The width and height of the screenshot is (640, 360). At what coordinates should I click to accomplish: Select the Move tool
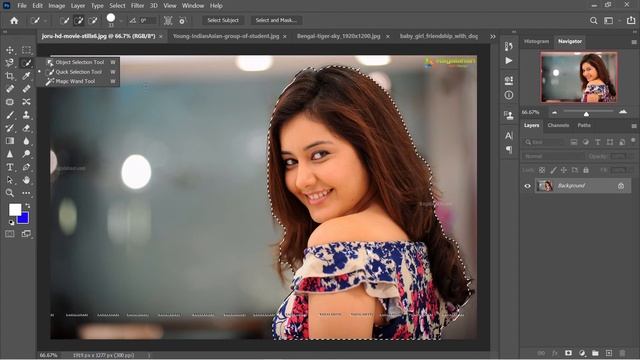[10, 50]
